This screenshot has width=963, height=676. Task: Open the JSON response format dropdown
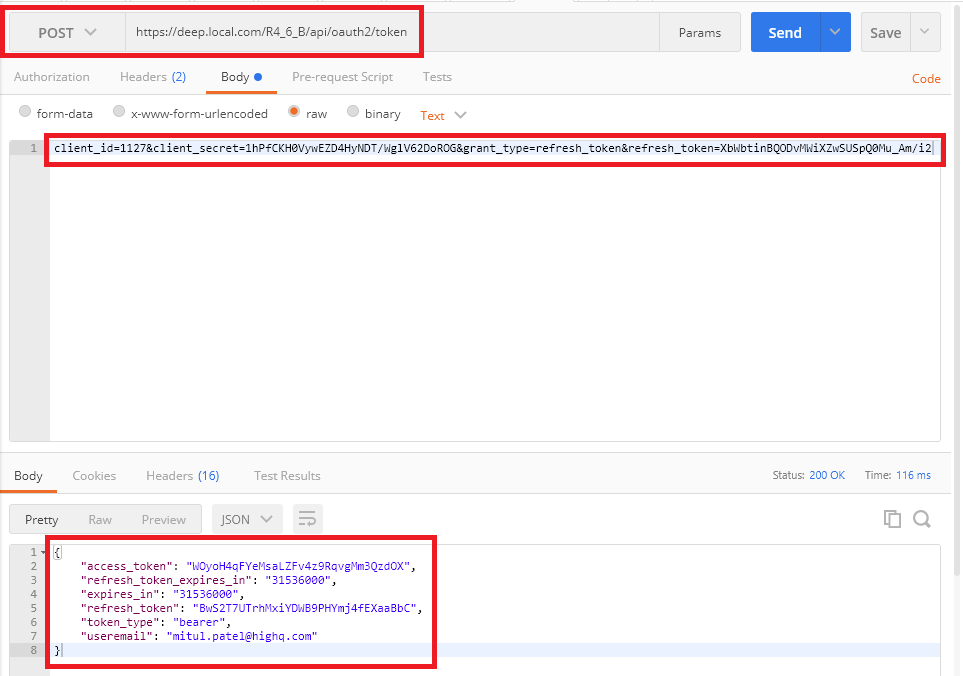click(246, 519)
